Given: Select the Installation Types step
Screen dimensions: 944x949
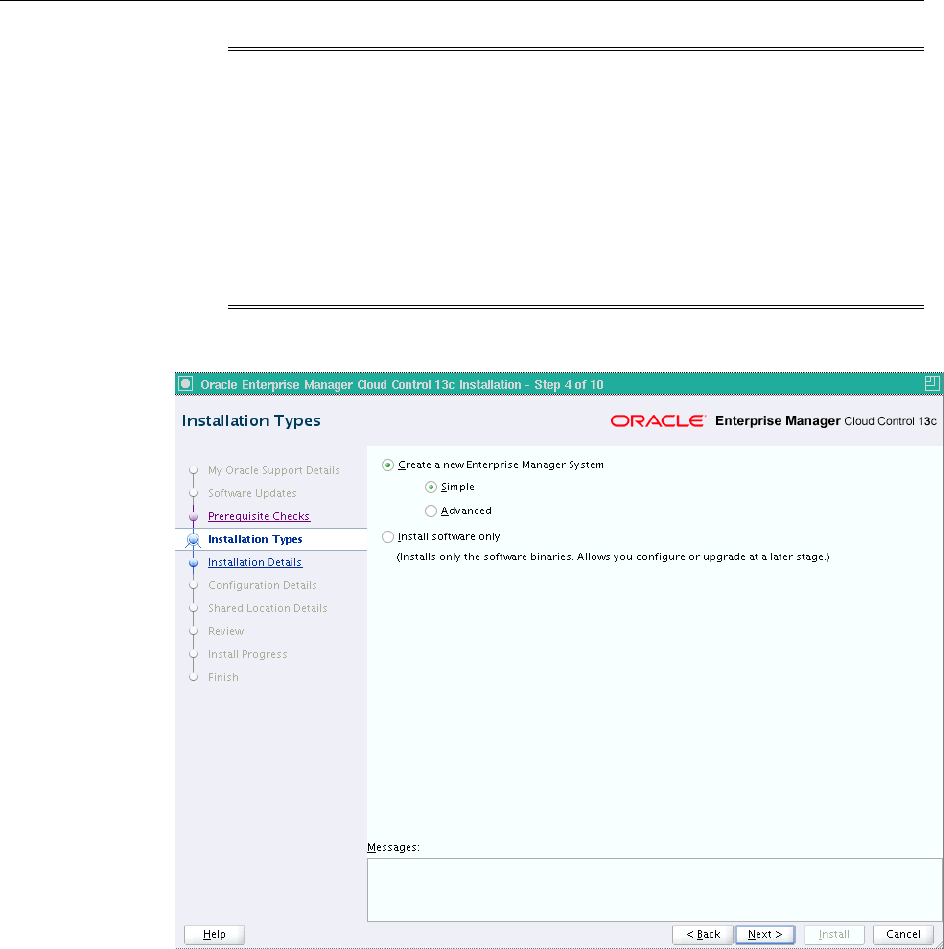Looking at the screenshot, I should coord(255,539).
